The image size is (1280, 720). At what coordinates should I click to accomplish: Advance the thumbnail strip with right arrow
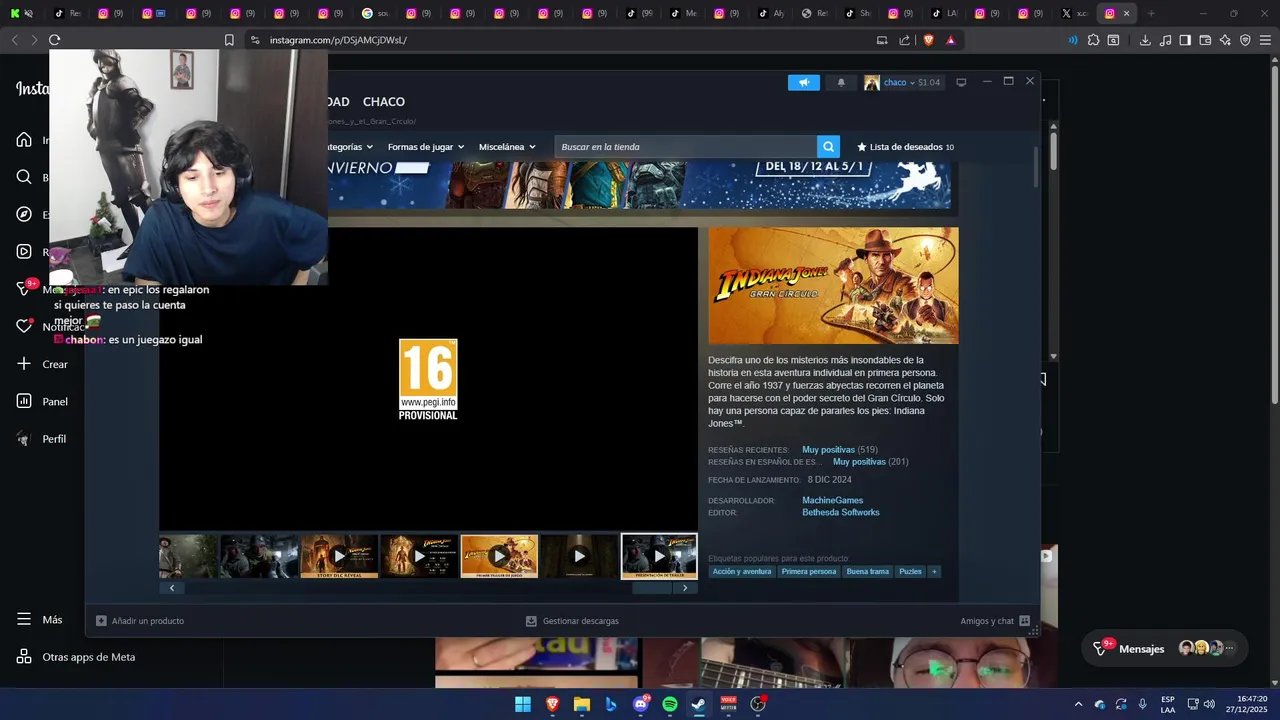click(x=685, y=588)
